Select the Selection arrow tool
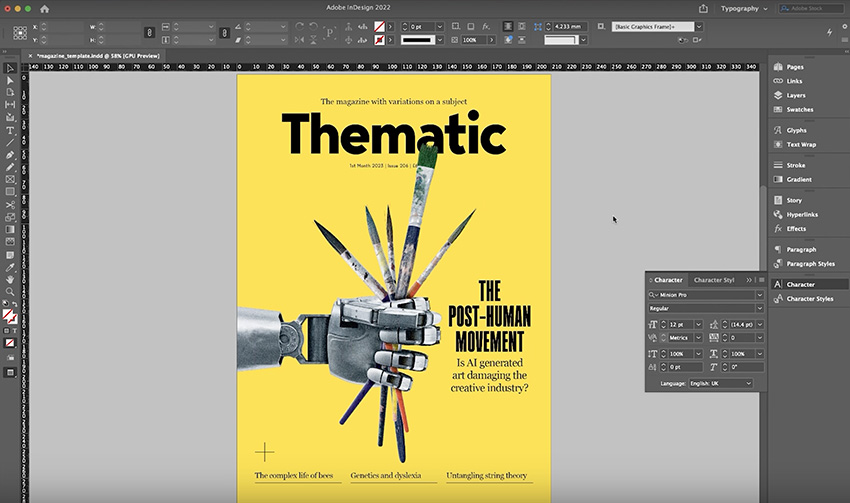The height and width of the screenshot is (503, 850). point(10,68)
